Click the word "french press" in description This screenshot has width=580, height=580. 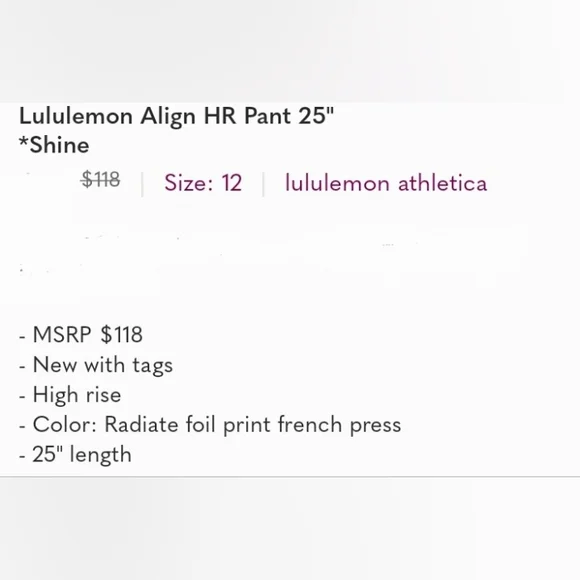pos(340,425)
